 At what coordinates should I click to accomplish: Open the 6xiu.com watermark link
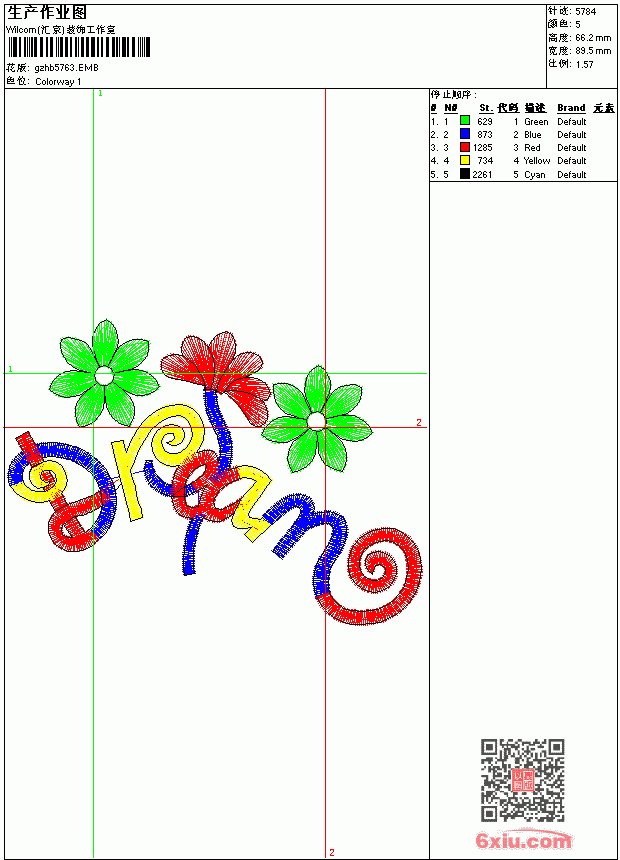524,841
